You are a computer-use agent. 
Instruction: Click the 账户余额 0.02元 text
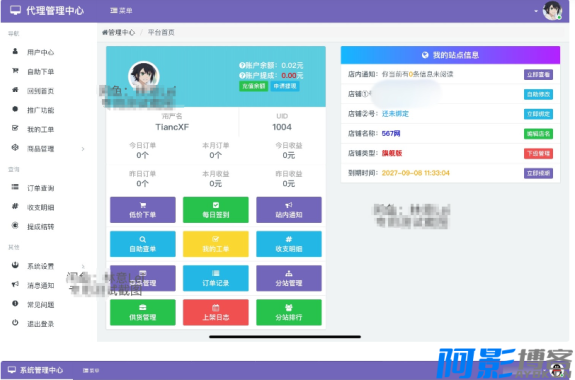pyautogui.click(x=271, y=66)
